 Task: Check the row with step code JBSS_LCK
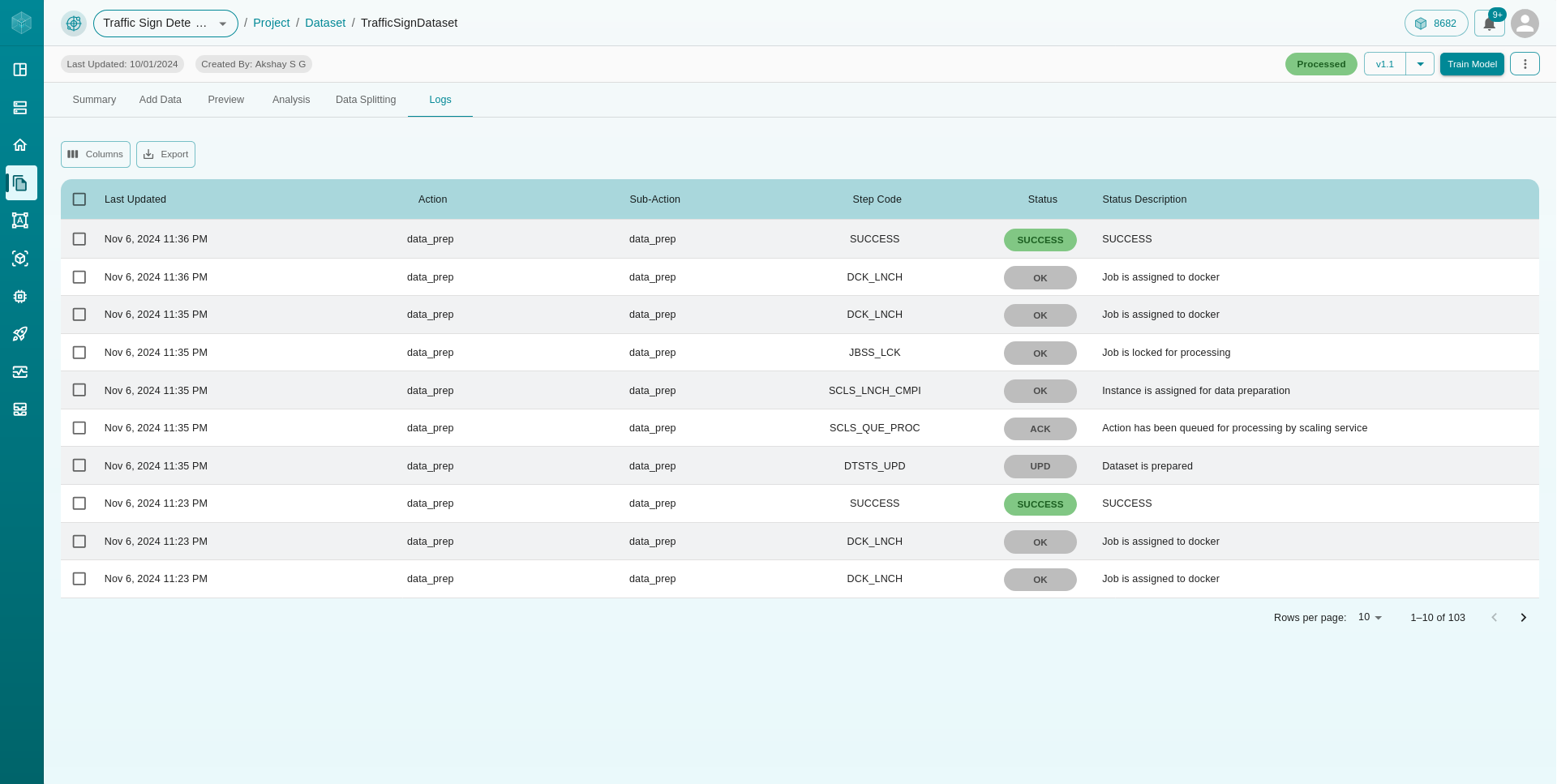coord(79,353)
